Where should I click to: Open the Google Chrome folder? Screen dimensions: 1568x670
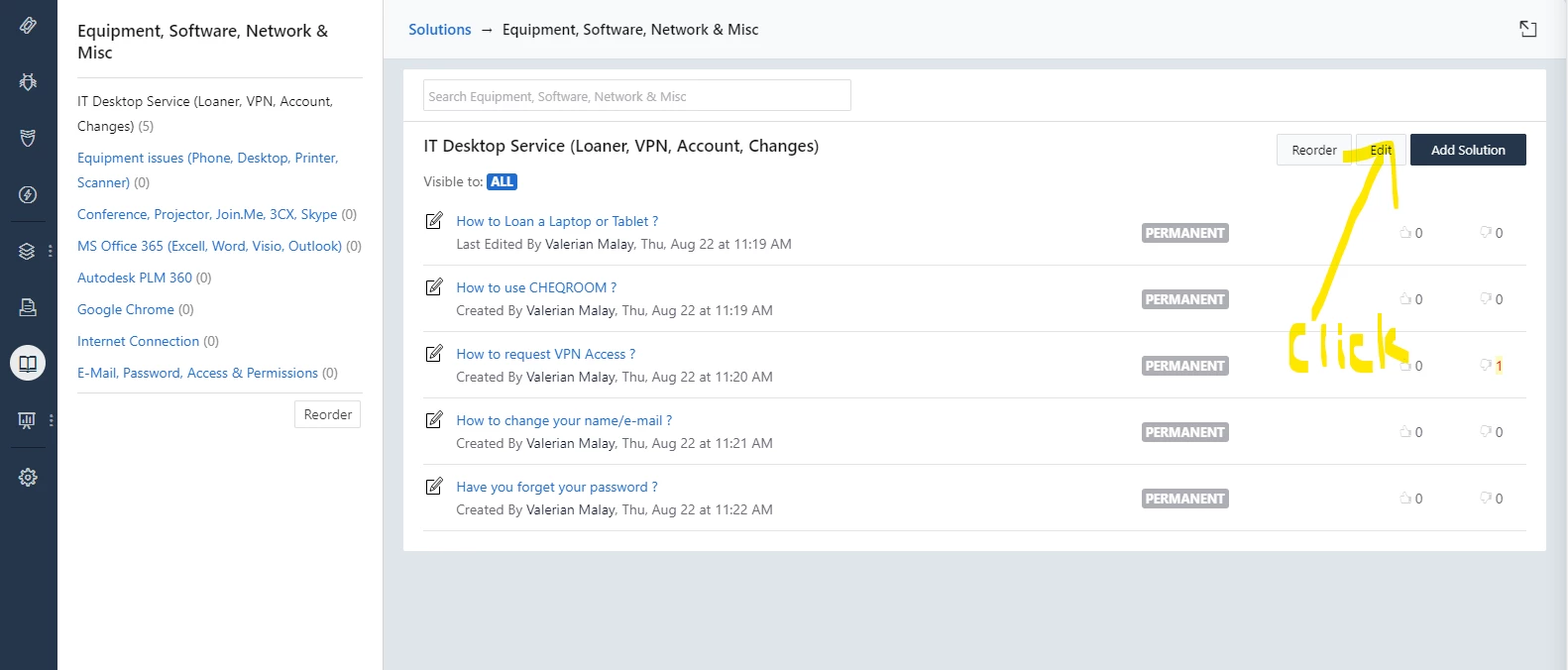(x=126, y=309)
